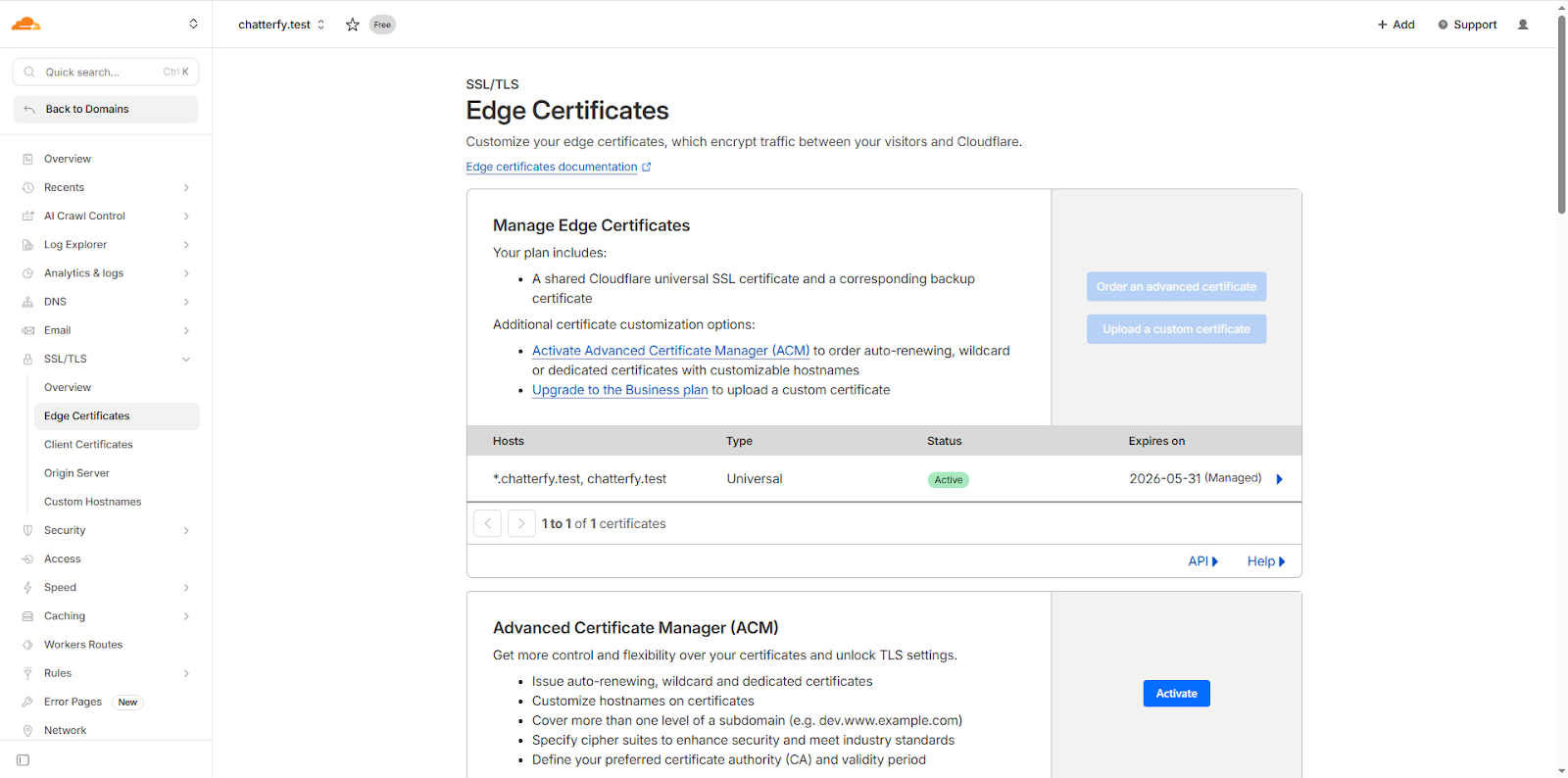
Task: Click the Speed lightning icon
Action: pos(27,588)
